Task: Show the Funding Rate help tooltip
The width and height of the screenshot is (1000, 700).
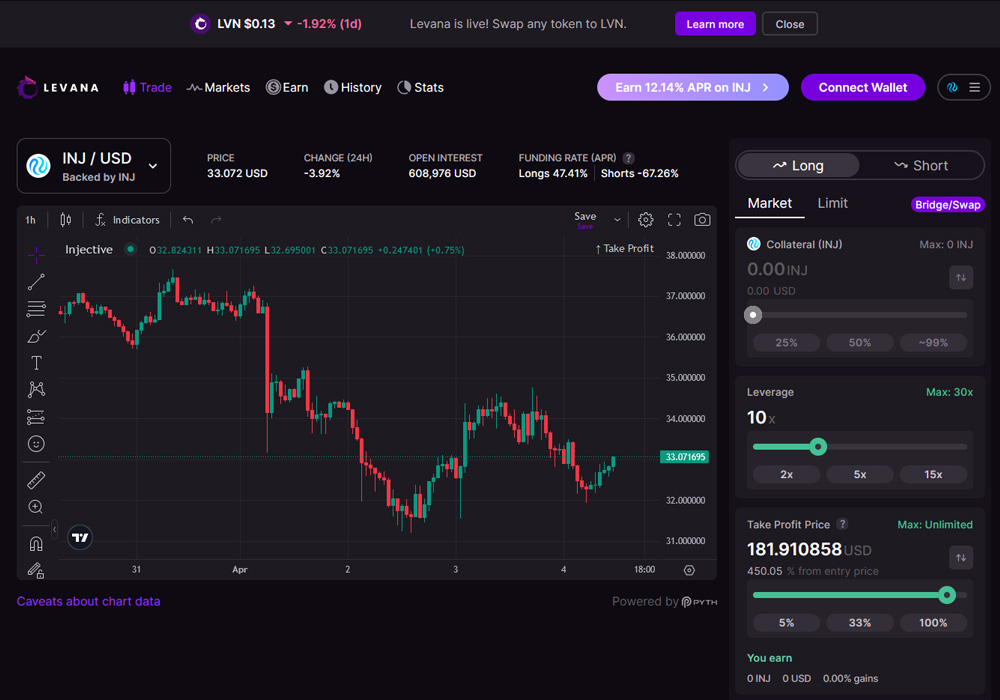Action: coord(628,158)
